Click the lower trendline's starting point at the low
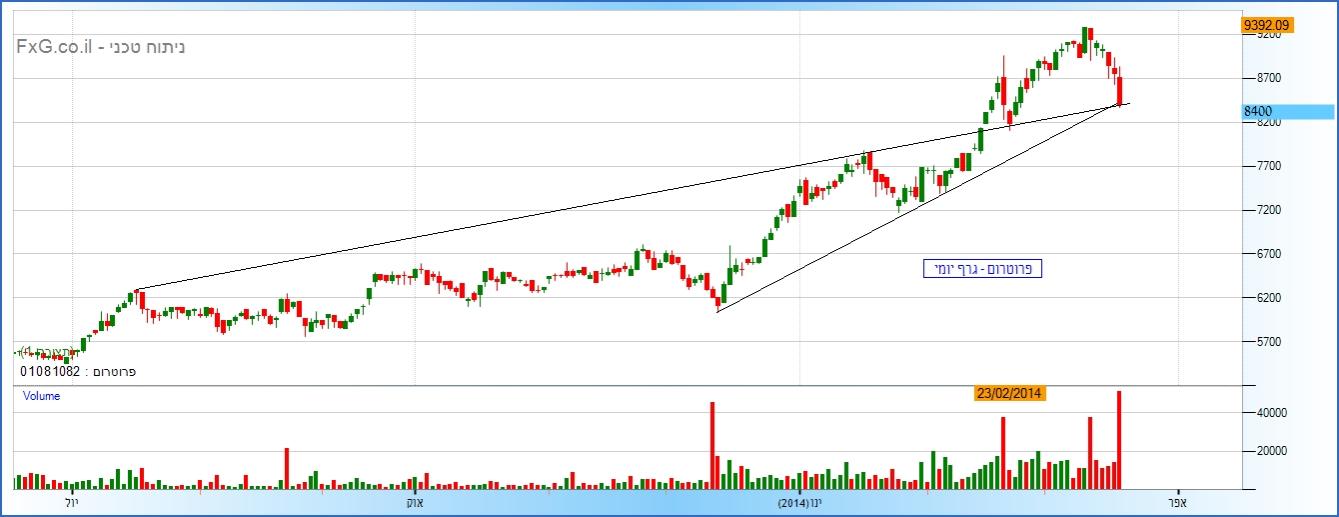 [x=717, y=312]
